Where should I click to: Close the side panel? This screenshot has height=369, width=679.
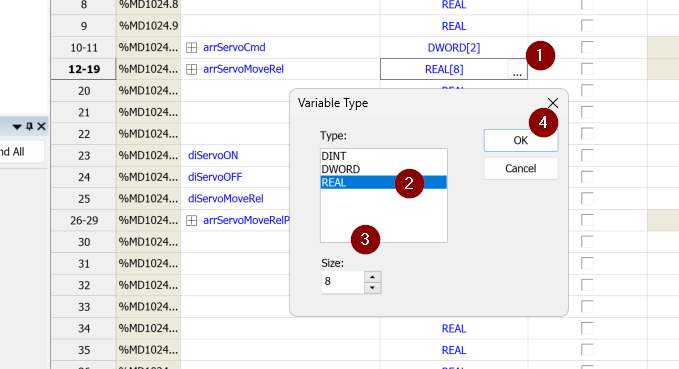(x=41, y=126)
